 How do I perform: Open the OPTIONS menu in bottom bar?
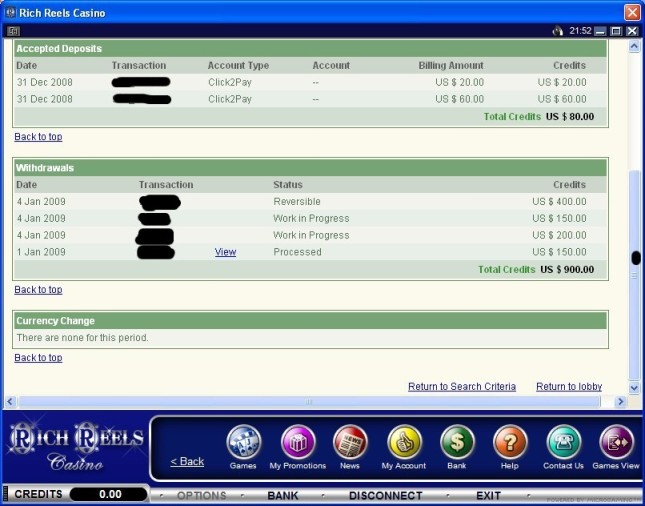(x=202, y=495)
